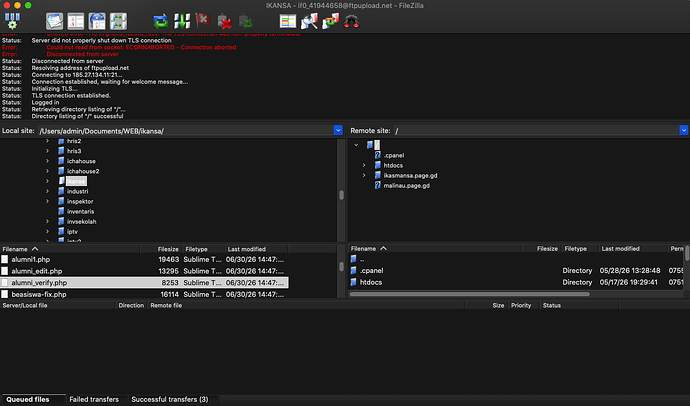Select the alumni_verify.php file
Viewport: 690px width, 406px height.
click(x=144, y=283)
